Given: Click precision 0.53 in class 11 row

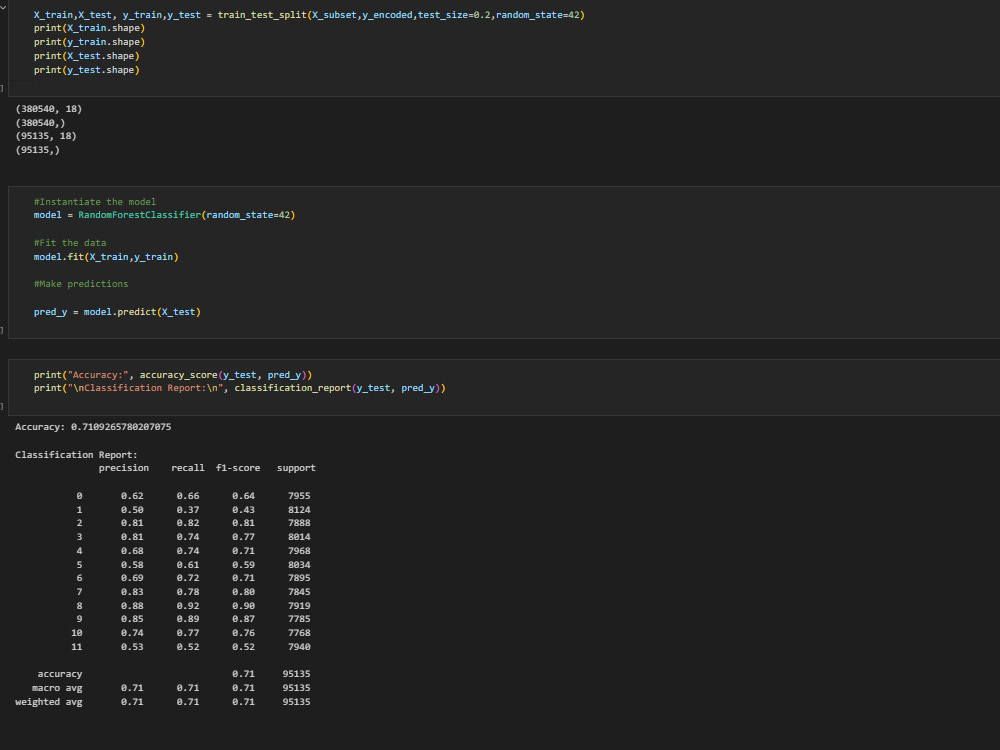Looking at the screenshot, I should (132, 647).
